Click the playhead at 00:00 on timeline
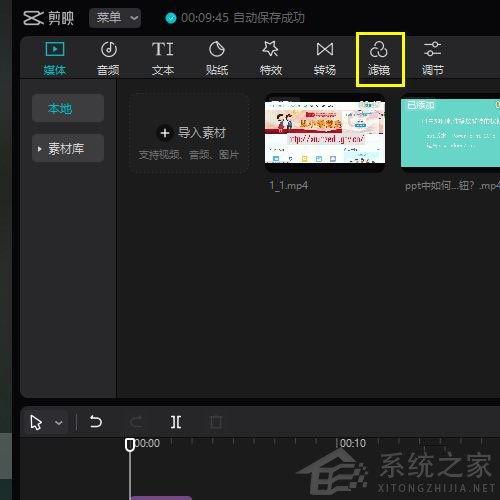This screenshot has width=500, height=500. click(x=130, y=445)
